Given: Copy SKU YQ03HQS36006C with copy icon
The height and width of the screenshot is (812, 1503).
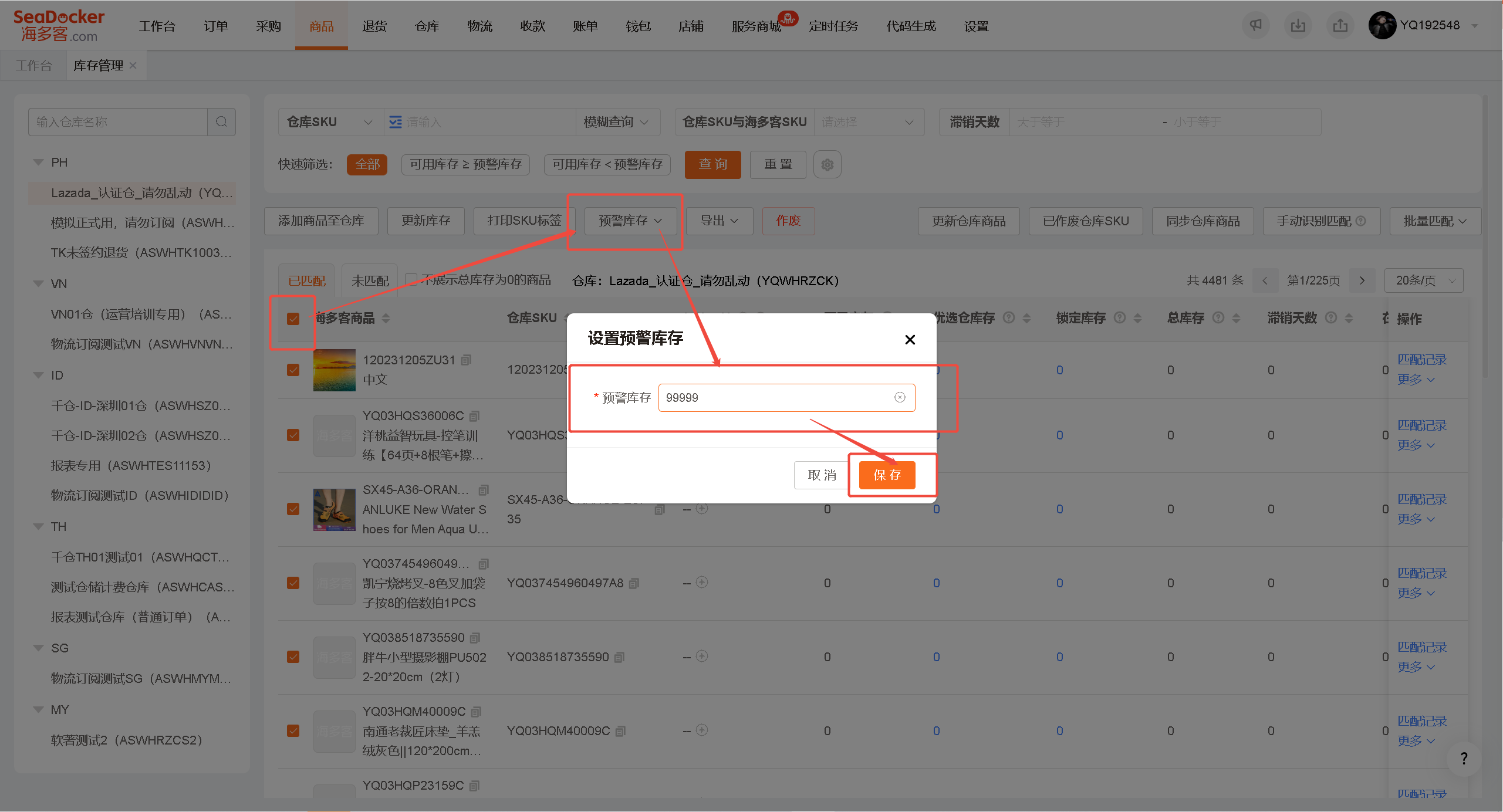Looking at the screenshot, I should pos(475,416).
